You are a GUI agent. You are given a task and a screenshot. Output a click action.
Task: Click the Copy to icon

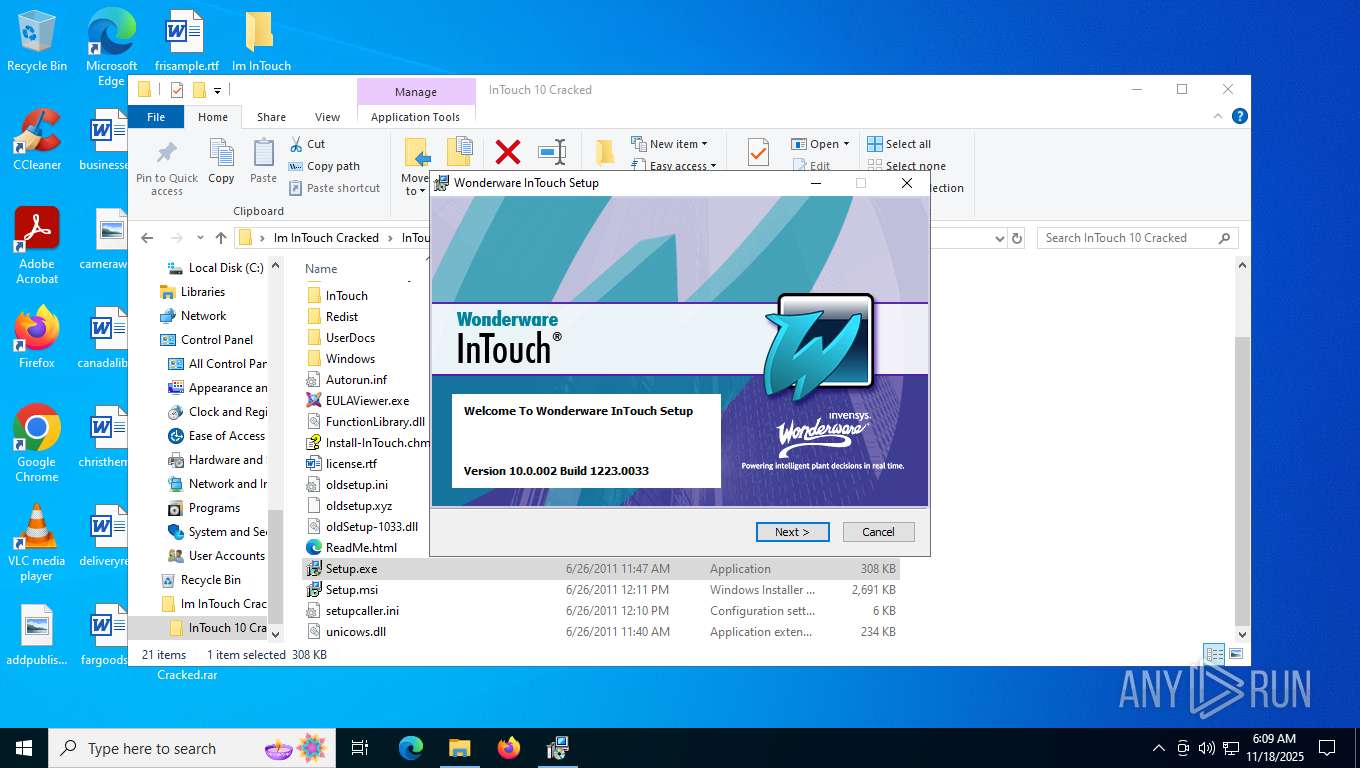pyautogui.click(x=459, y=152)
